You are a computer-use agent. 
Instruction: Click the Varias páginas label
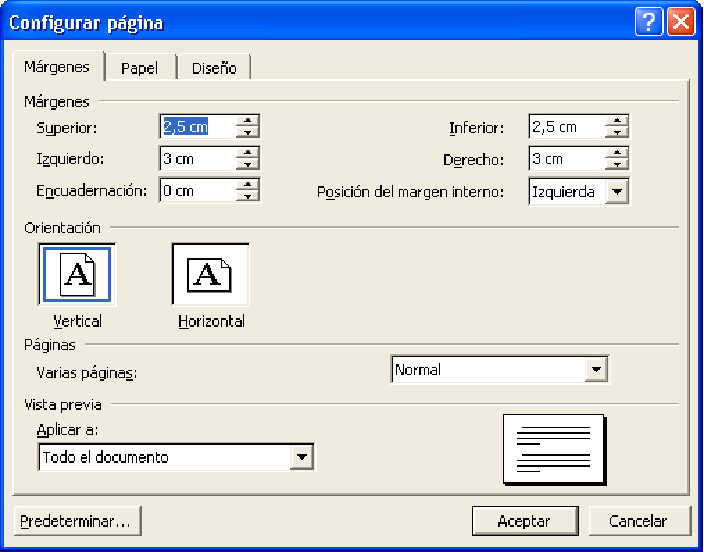click(x=87, y=373)
